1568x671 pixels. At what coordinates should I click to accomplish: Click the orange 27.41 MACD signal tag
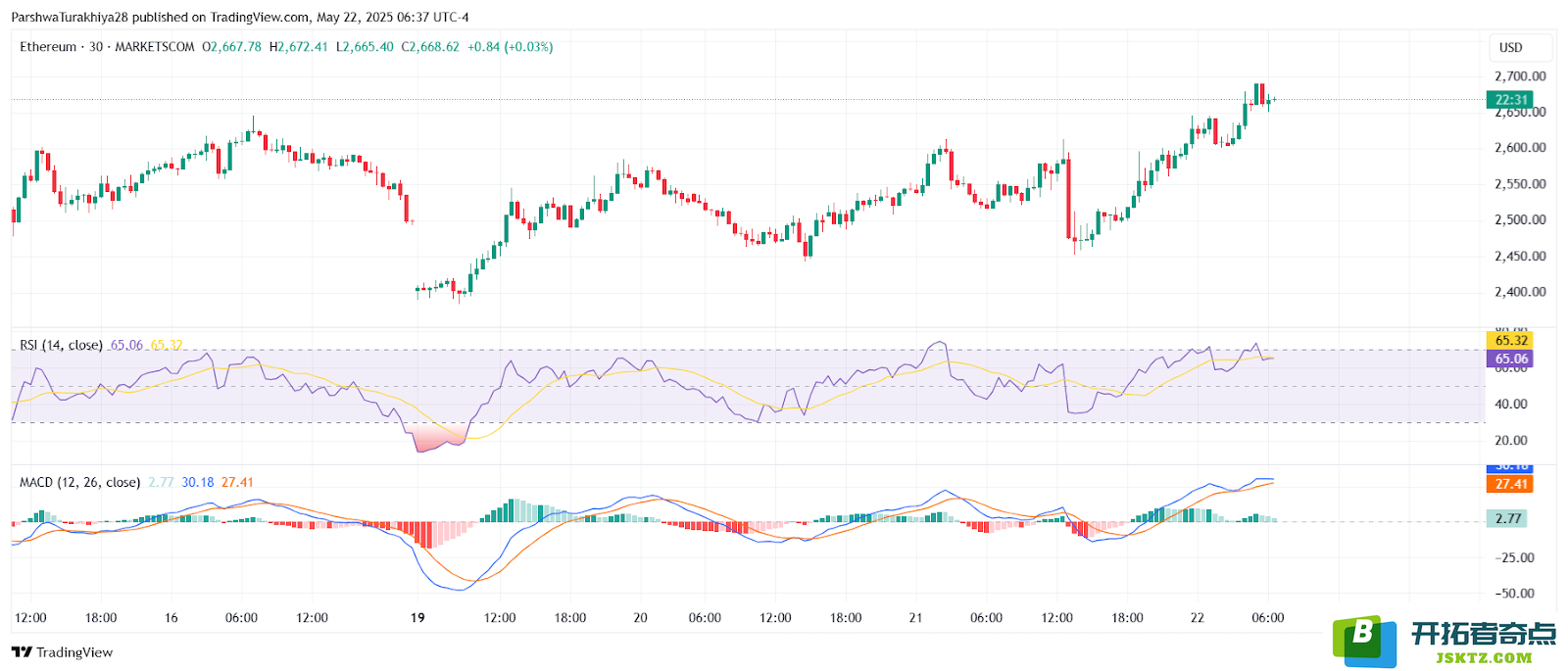click(1510, 484)
